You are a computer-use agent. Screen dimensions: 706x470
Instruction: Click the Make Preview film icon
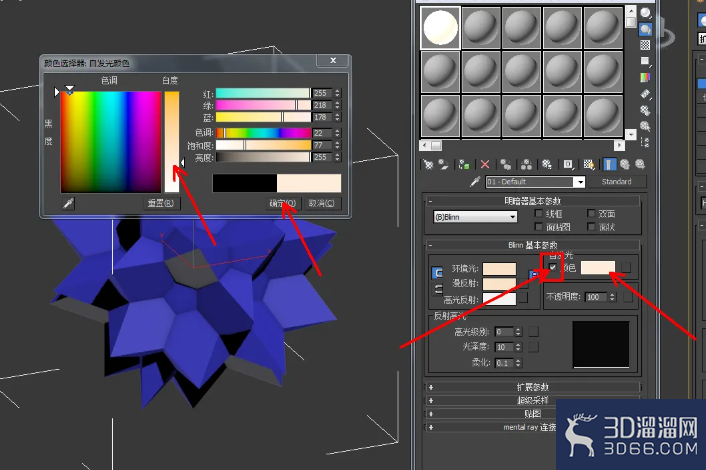pyautogui.click(x=645, y=94)
